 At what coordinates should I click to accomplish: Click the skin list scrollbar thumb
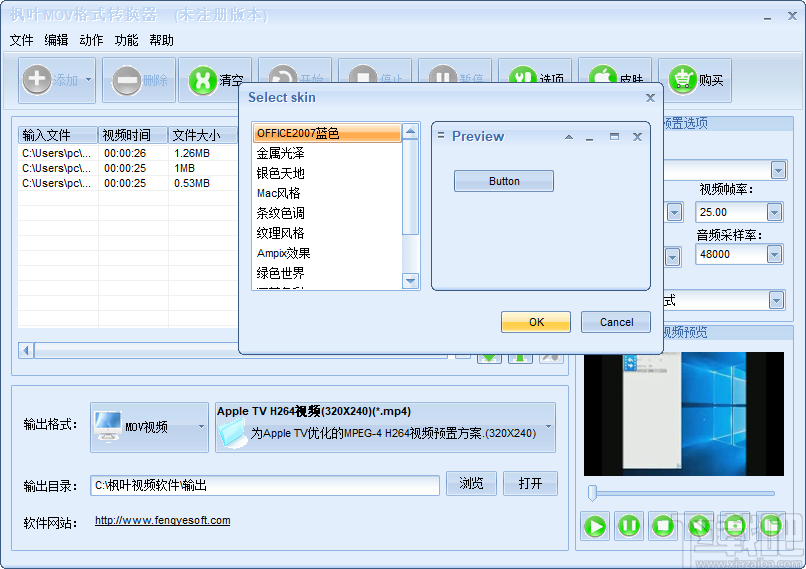click(x=410, y=187)
